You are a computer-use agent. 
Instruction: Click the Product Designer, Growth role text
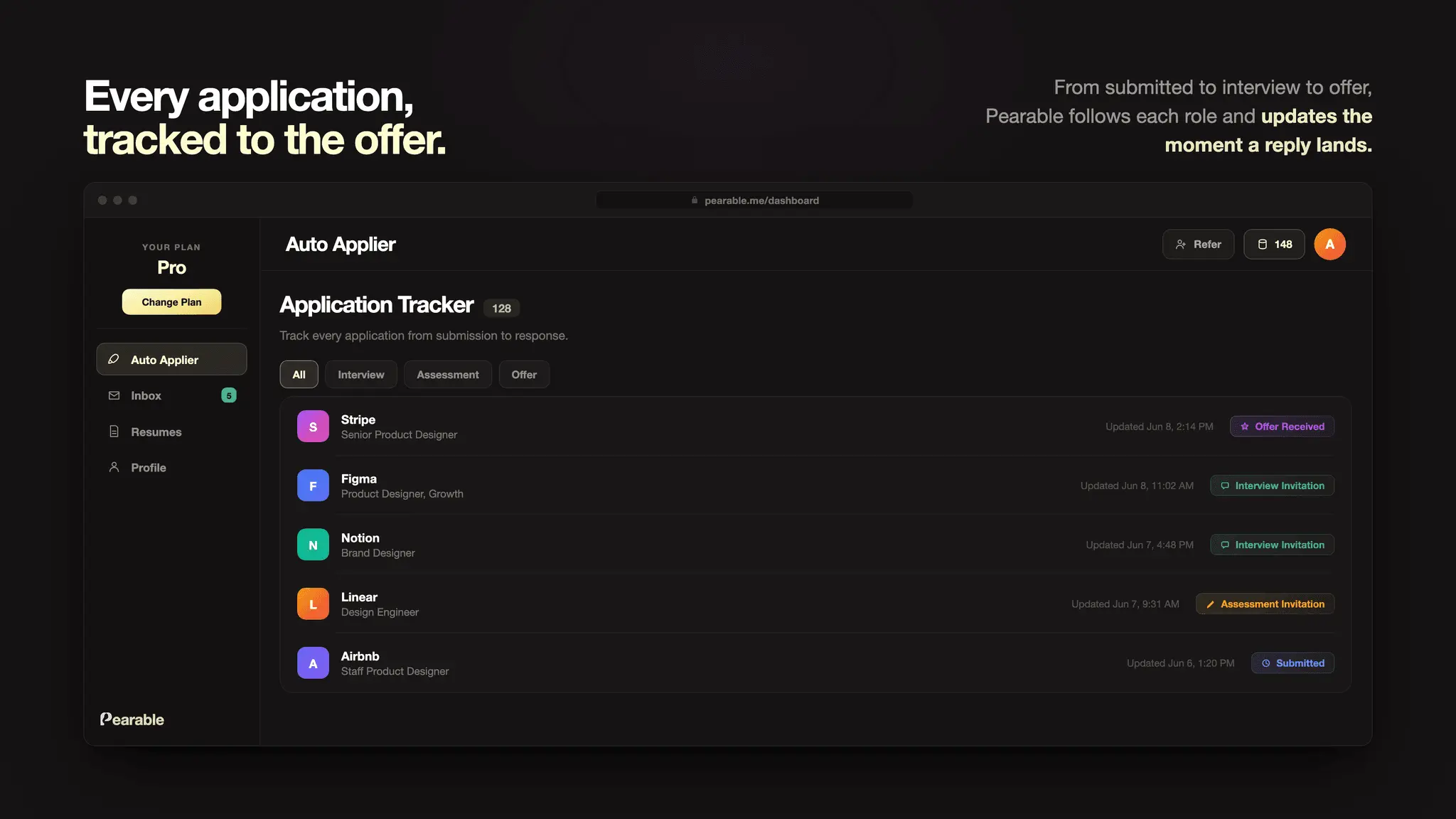pyautogui.click(x=402, y=493)
